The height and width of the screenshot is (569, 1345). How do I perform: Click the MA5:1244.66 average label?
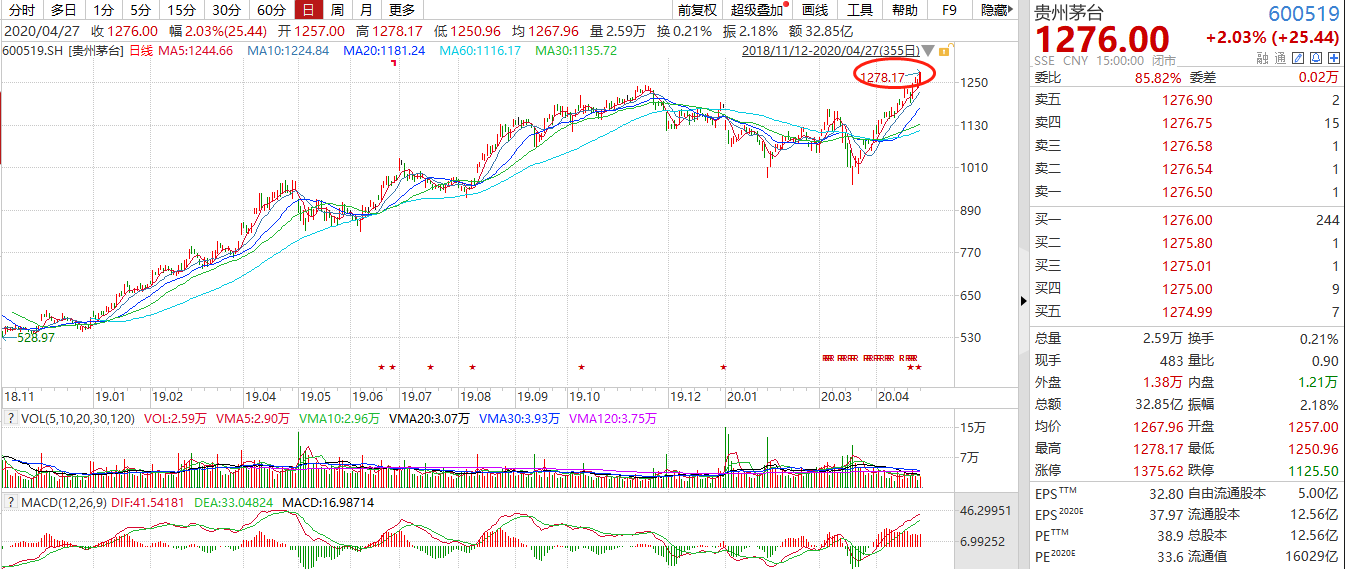click(196, 50)
